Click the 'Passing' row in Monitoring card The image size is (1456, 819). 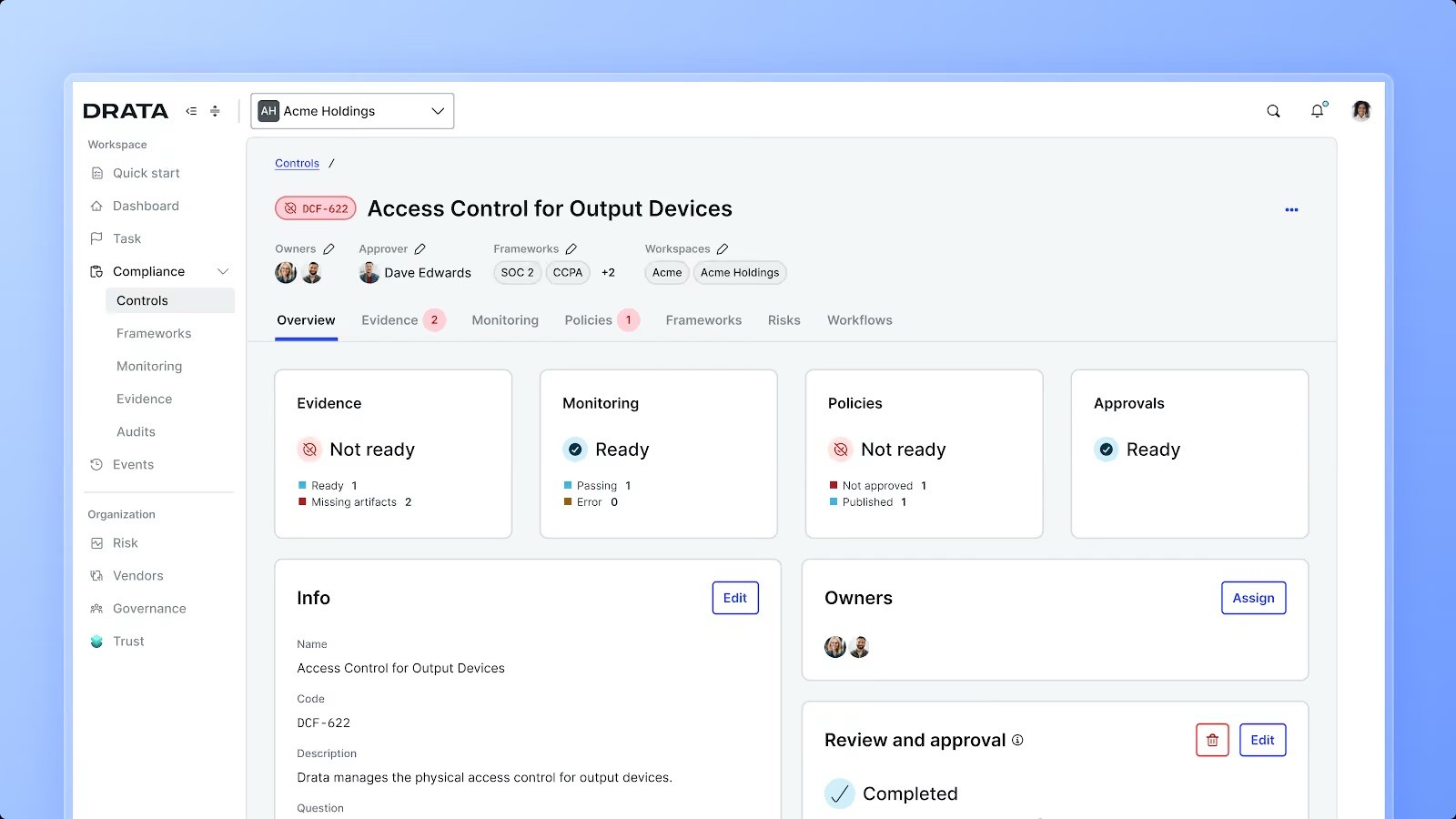pyautogui.click(x=597, y=486)
